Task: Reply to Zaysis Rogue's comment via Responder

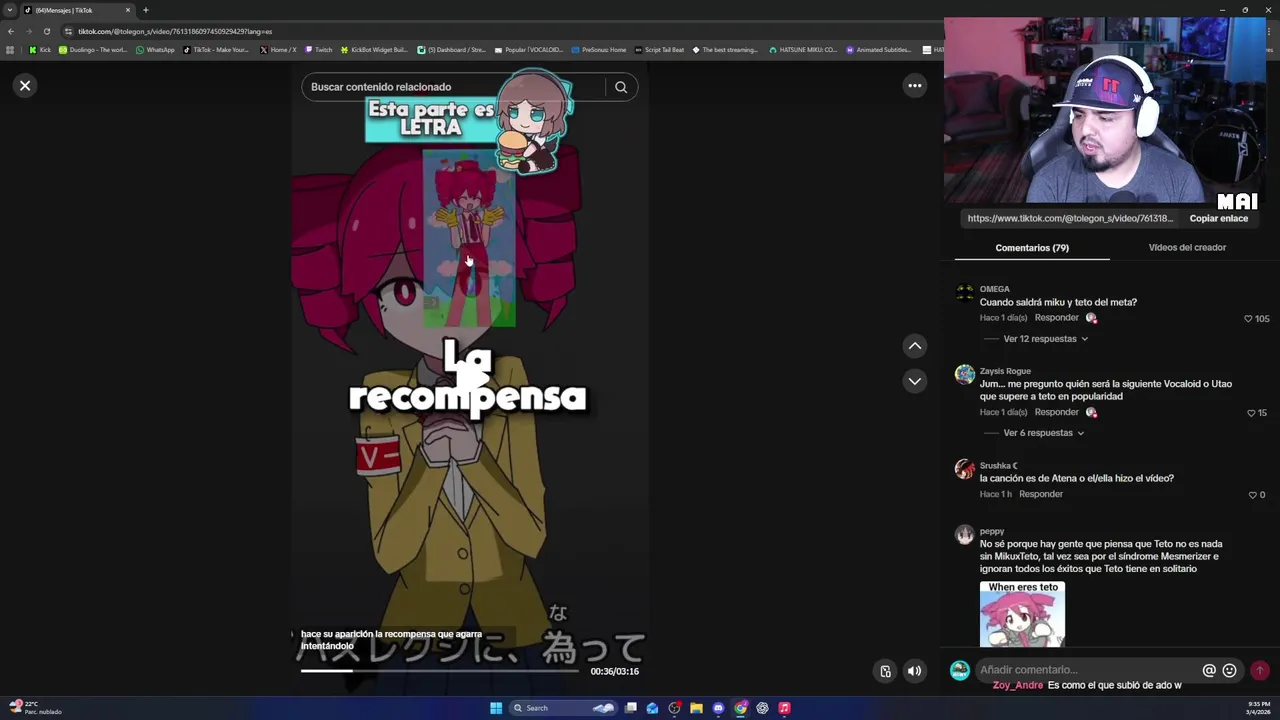Action: [x=1056, y=412]
